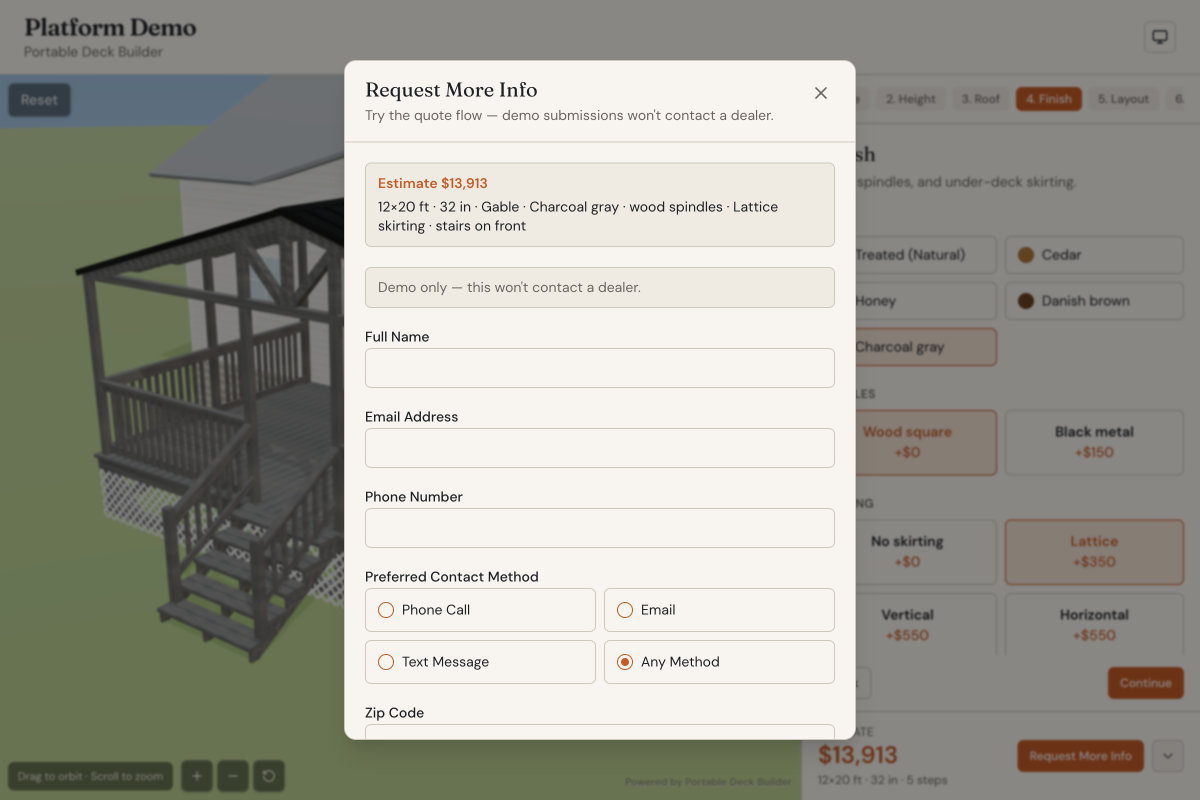Click the Platform Demo title
1200x800 pixels.
[x=110, y=28]
